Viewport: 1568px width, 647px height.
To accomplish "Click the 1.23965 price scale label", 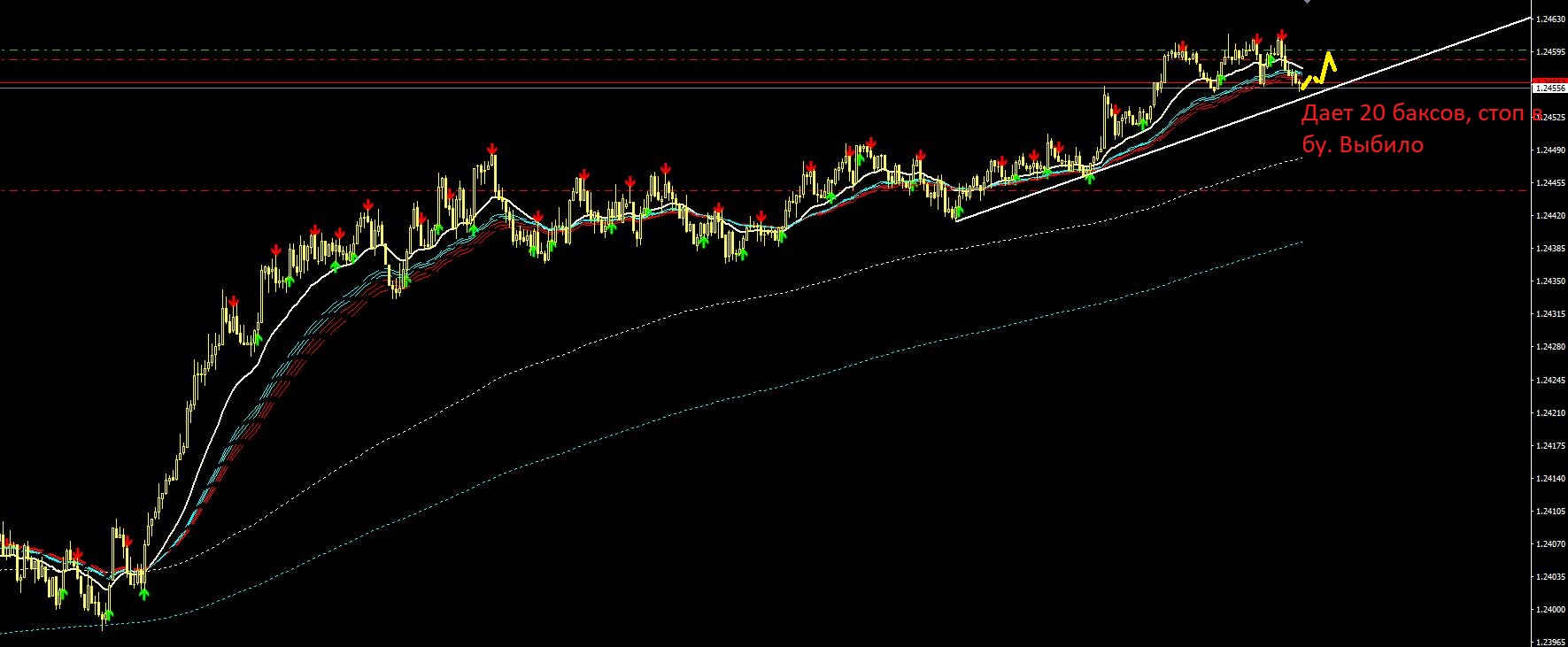I will pyautogui.click(x=1550, y=642).
